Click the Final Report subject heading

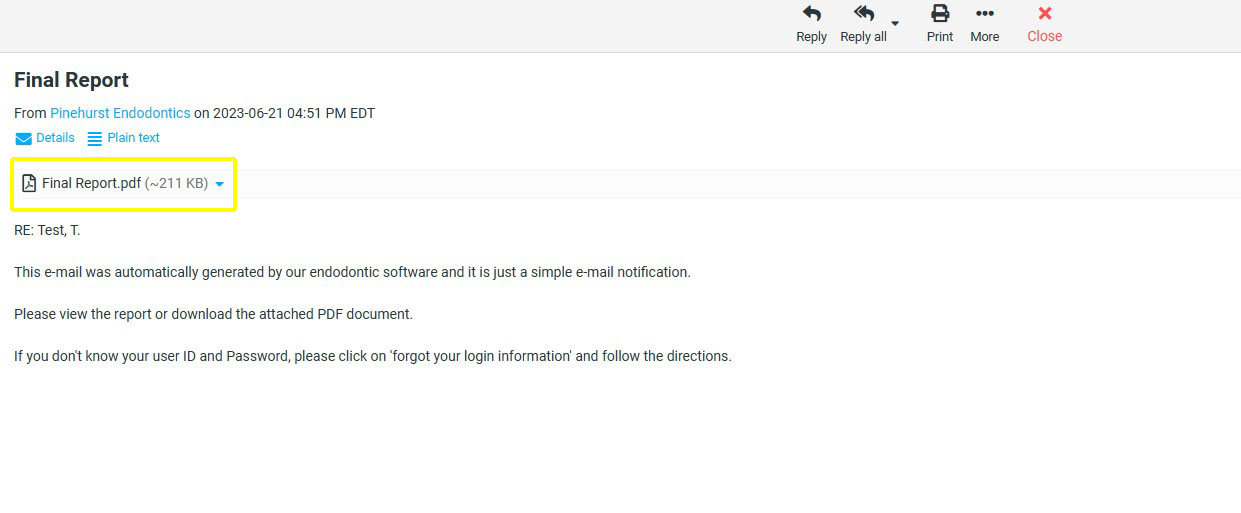point(71,80)
